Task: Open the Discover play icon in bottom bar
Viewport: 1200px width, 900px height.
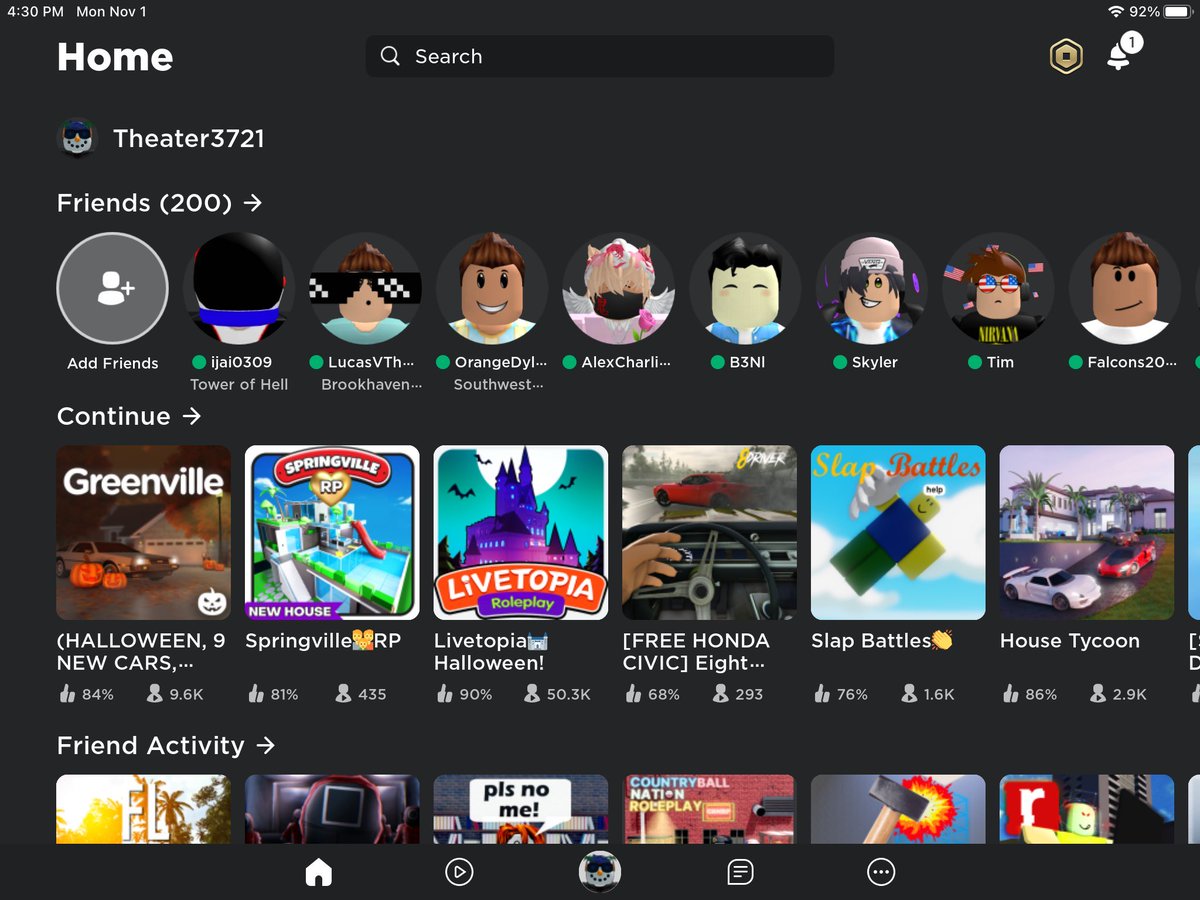Action: 458,873
